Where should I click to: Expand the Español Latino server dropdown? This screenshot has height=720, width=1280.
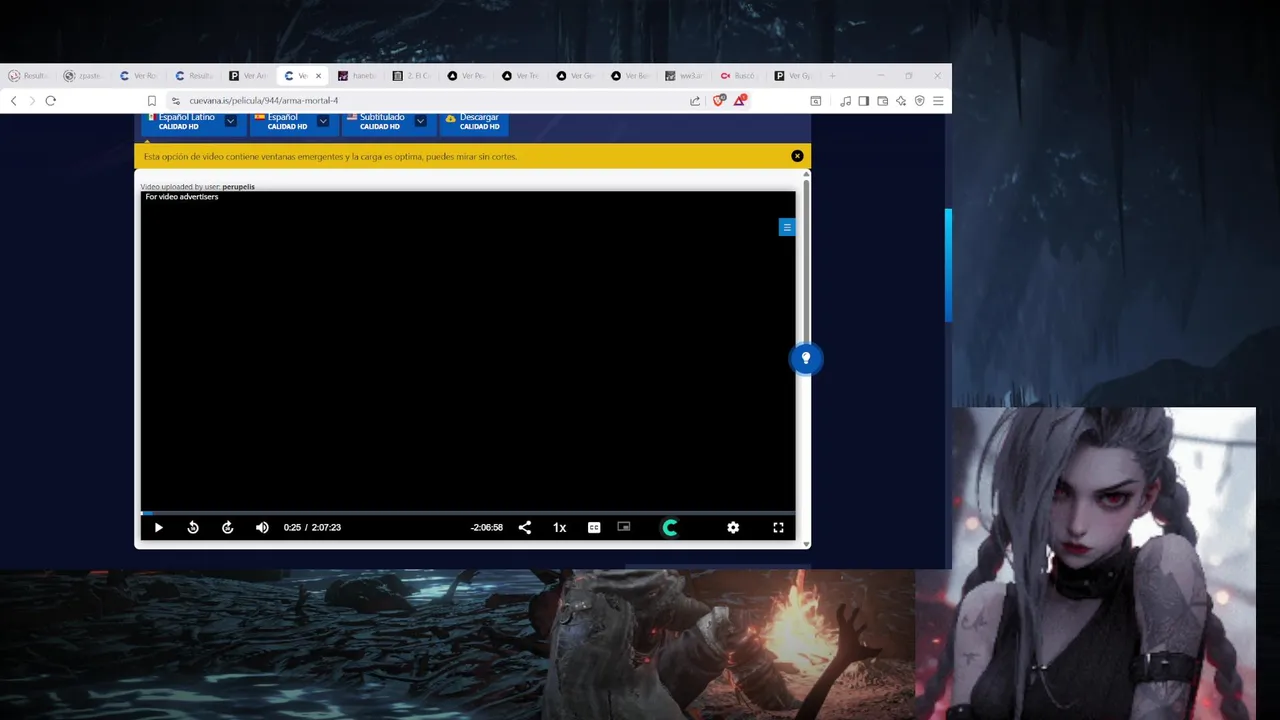pos(230,121)
